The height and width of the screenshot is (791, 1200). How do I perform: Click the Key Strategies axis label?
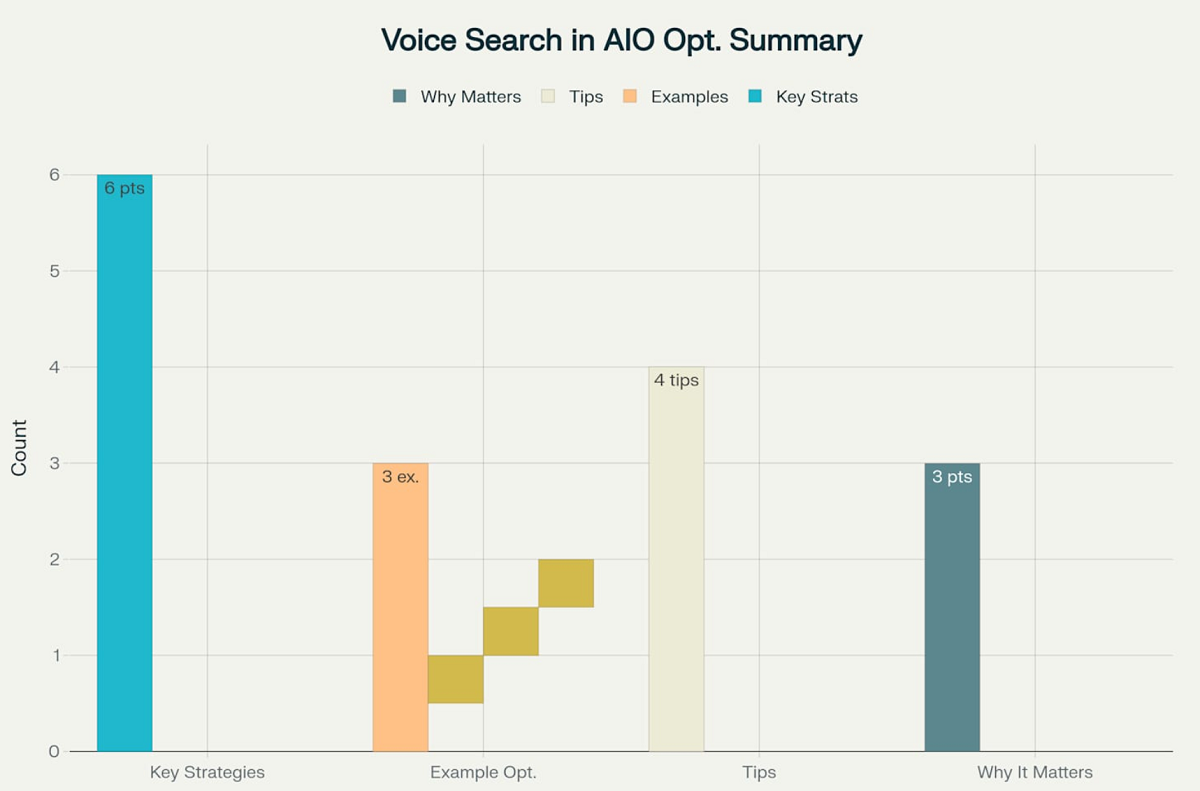[x=207, y=772]
